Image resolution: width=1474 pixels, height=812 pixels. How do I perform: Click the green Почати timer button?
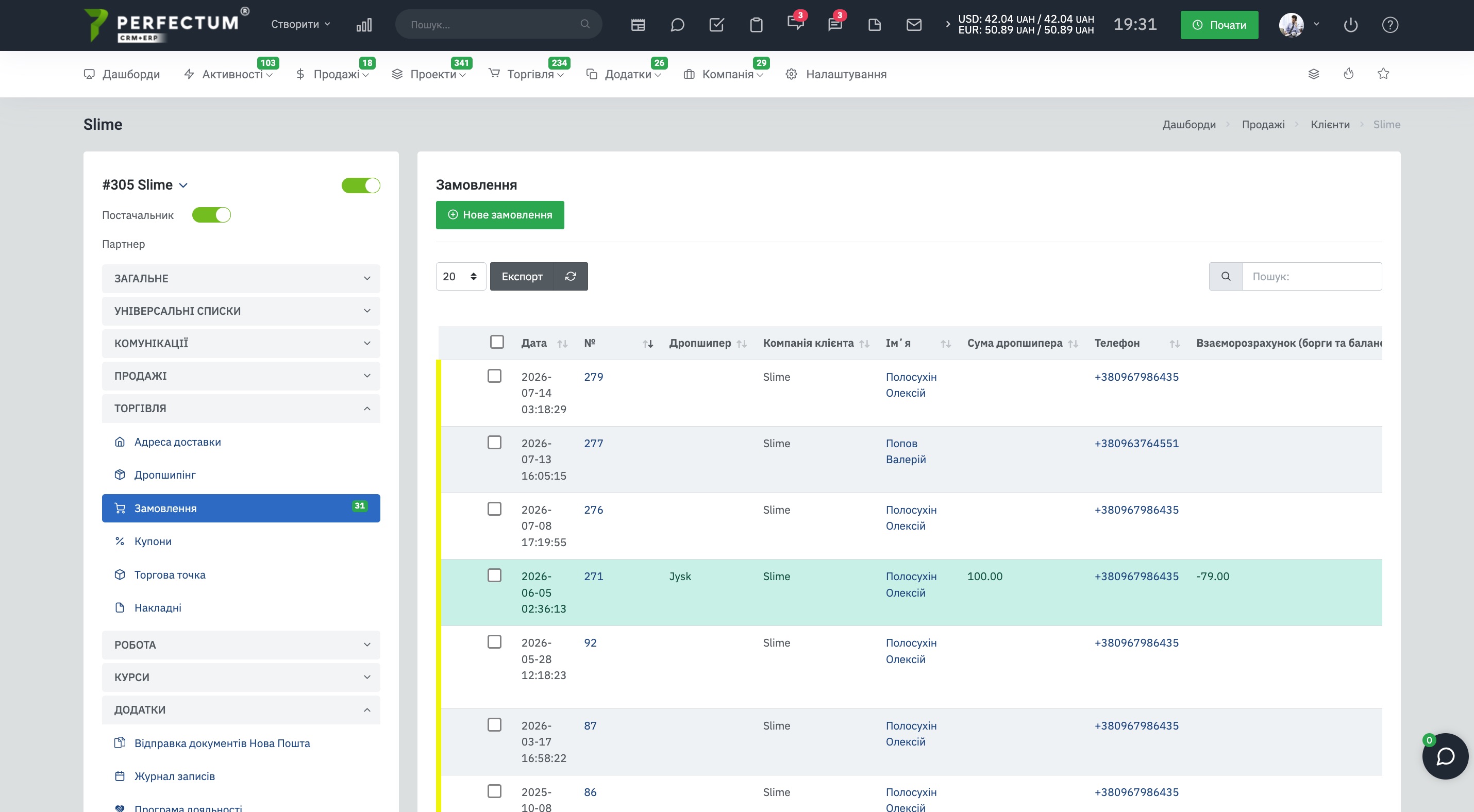(1219, 25)
